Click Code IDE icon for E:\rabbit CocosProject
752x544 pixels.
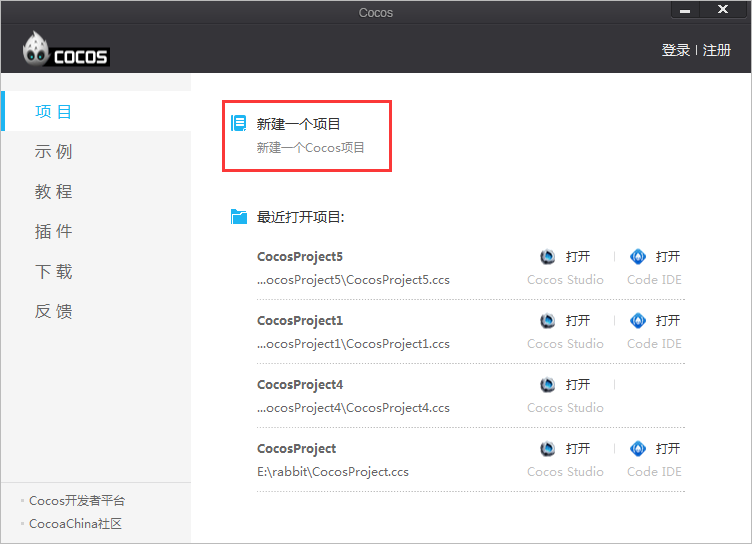point(638,449)
